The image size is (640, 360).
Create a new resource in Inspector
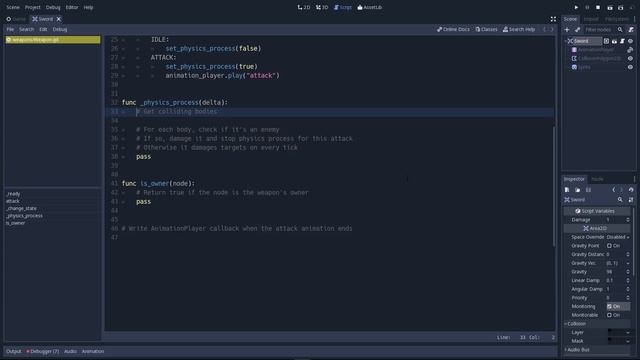pos(567,190)
